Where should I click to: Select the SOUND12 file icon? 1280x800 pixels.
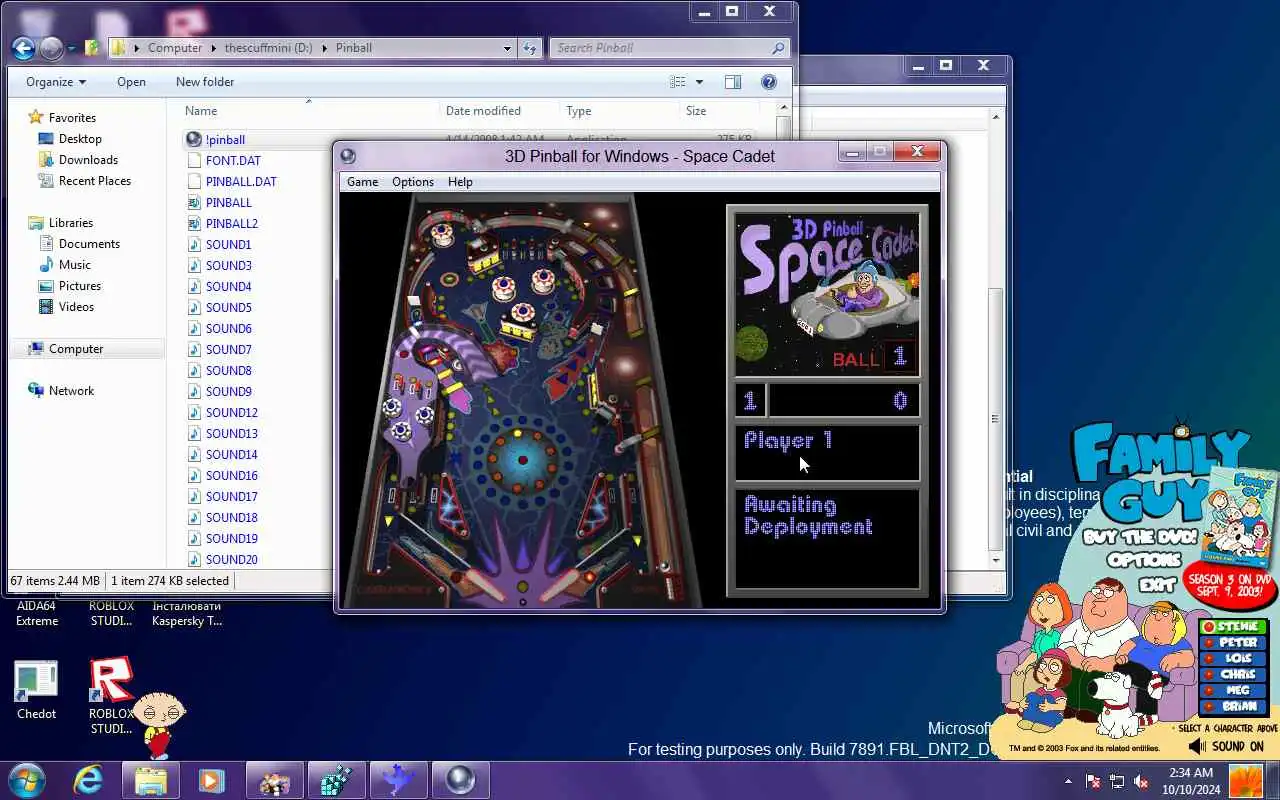(x=195, y=412)
